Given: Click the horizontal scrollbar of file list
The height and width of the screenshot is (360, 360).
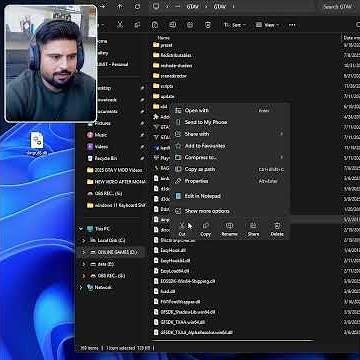Looking at the screenshot, I should 233,340.
